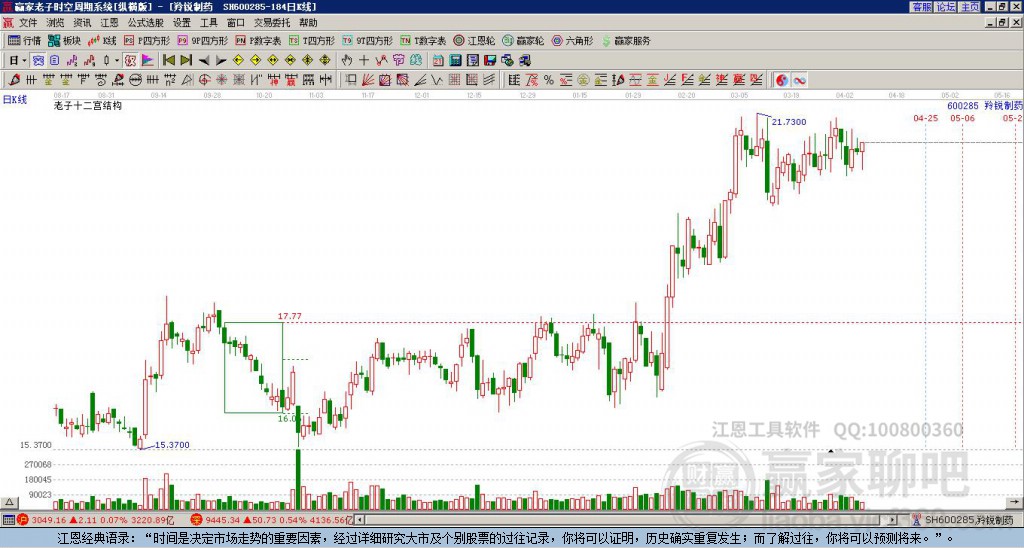Toggle the infinity symbol icon
The width and height of the screenshot is (1024, 548).
click(x=799, y=80)
